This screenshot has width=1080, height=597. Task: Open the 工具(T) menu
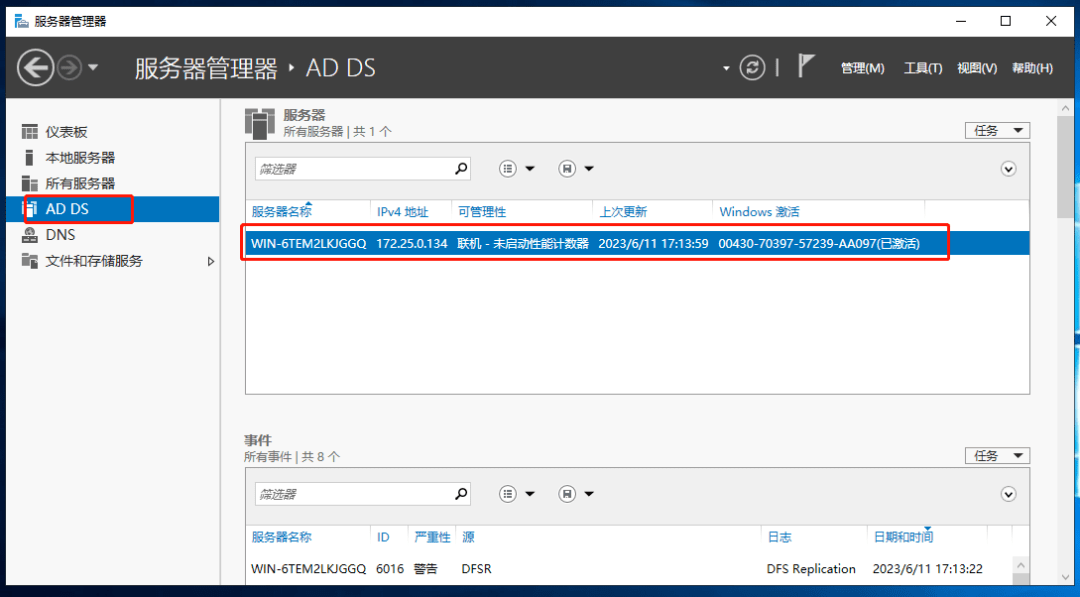click(x=922, y=68)
